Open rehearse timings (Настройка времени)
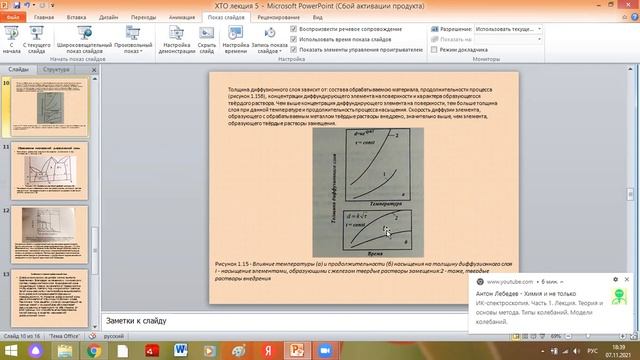Screen dimensions: 640x360 236,39
